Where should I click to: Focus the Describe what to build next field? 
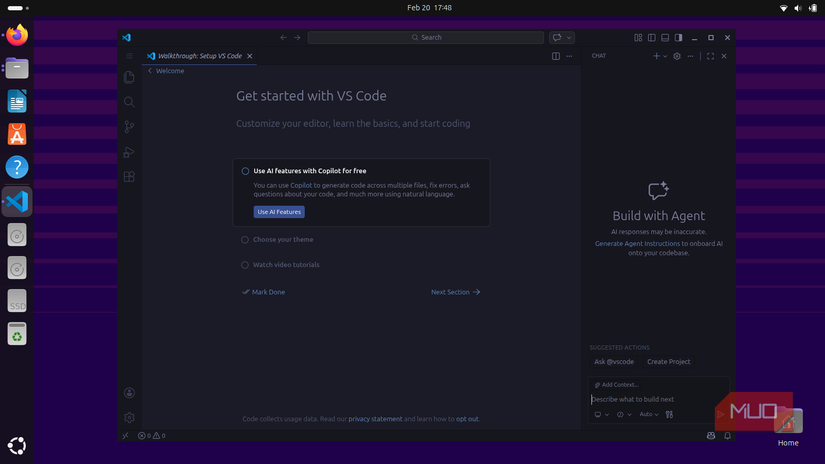click(x=658, y=399)
